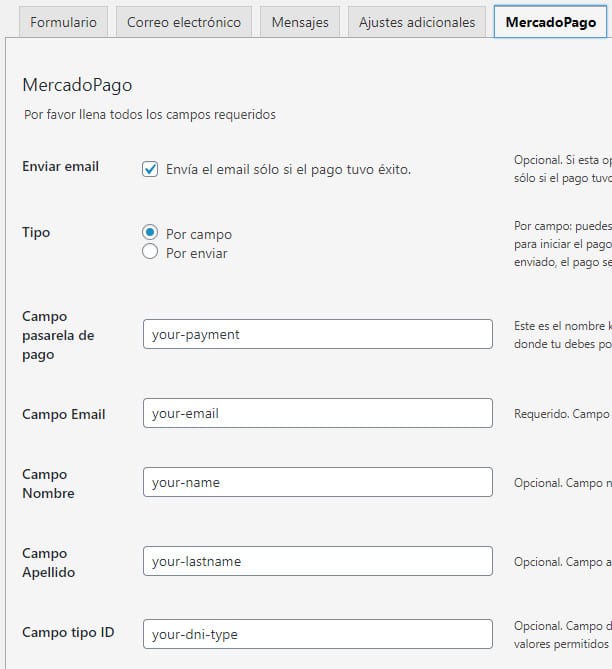Click the 'Tipo' label

(x=36, y=233)
